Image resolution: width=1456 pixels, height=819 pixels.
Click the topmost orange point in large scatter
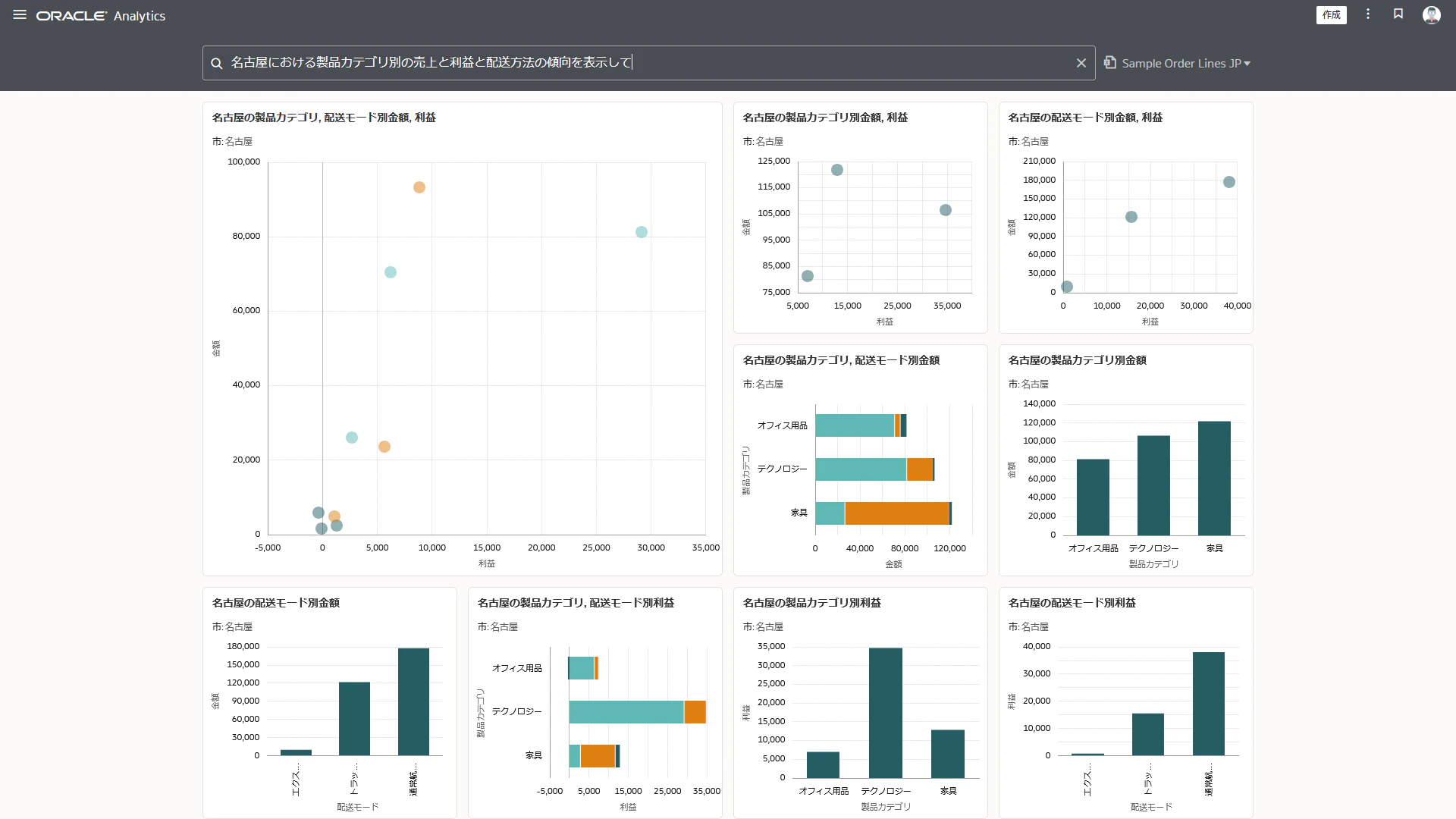point(419,187)
